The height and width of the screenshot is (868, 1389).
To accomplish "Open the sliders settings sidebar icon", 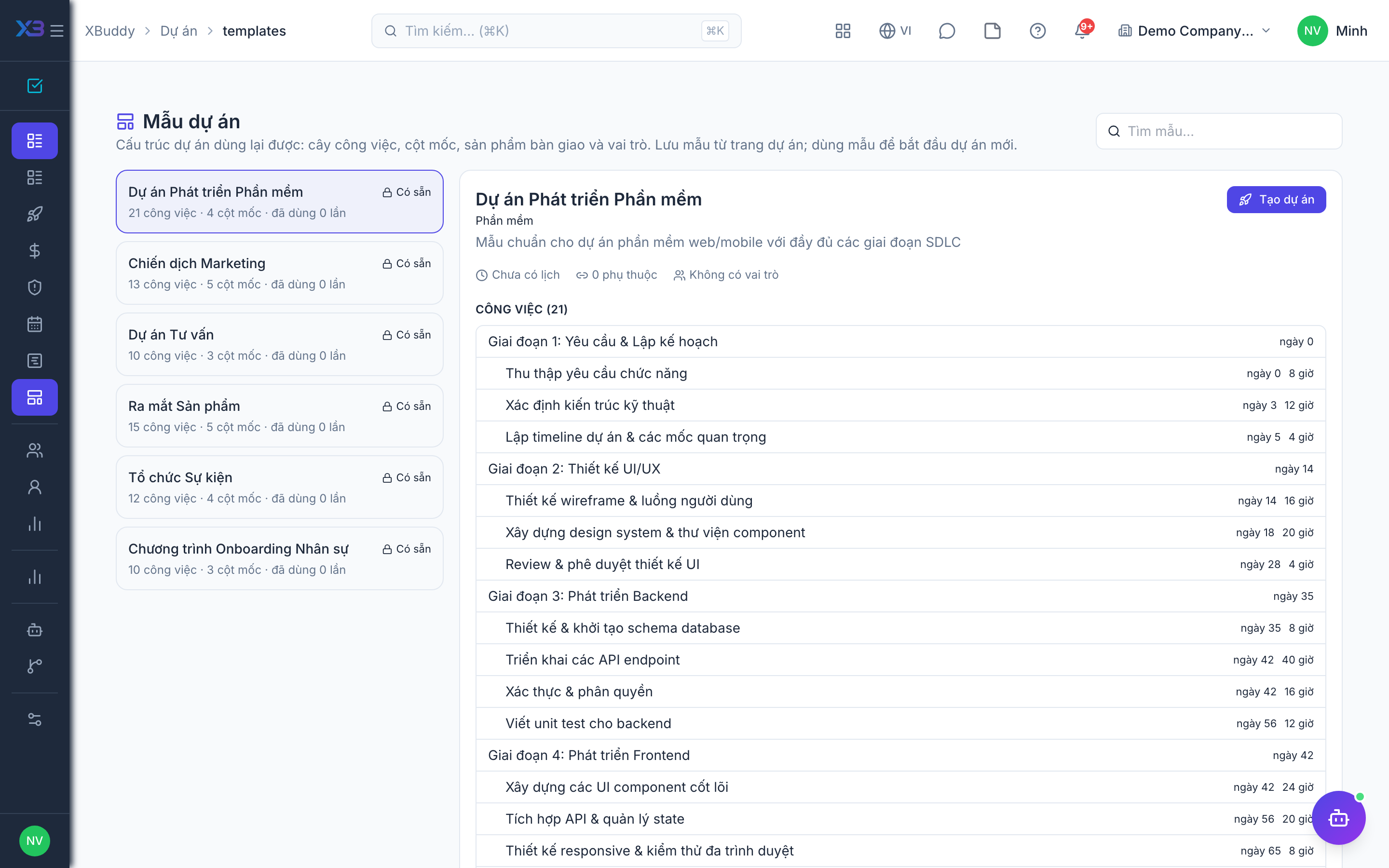I will tap(34, 719).
